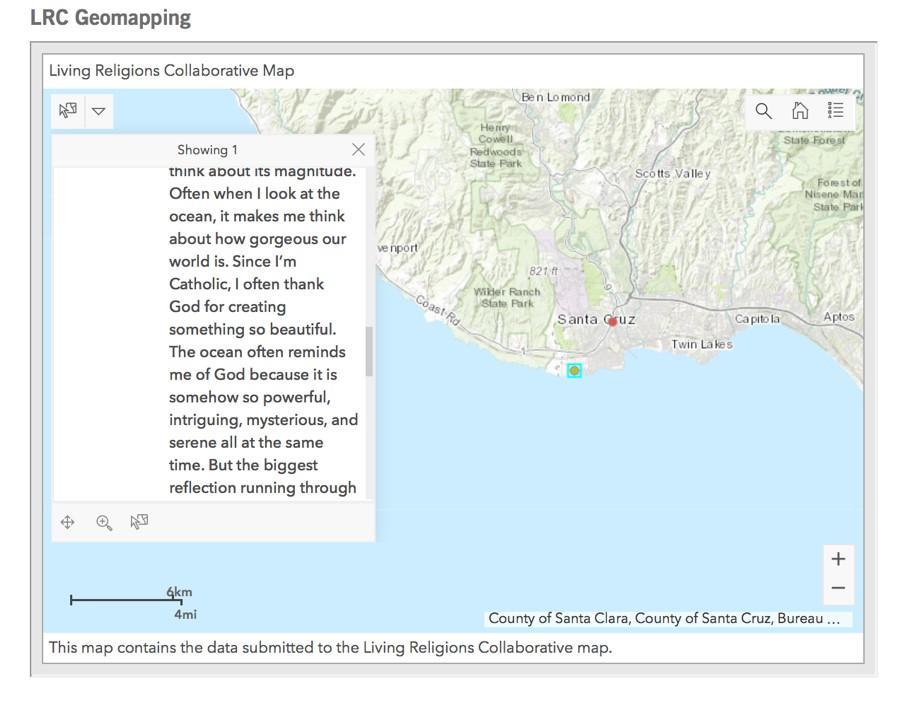903x701 pixels.
Task: Click the 'Scotts Valley' map label
Action: point(672,174)
